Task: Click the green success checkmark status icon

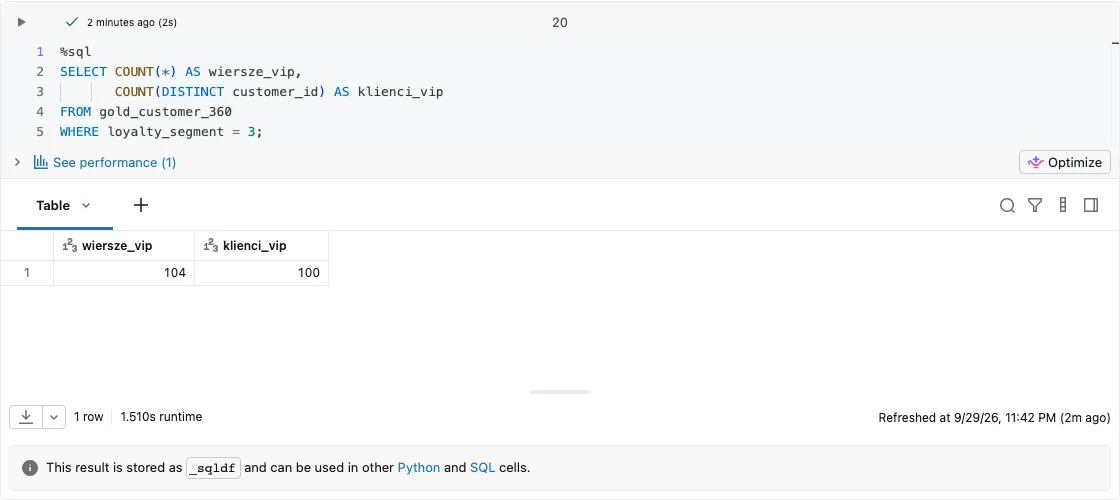Action: [71, 22]
